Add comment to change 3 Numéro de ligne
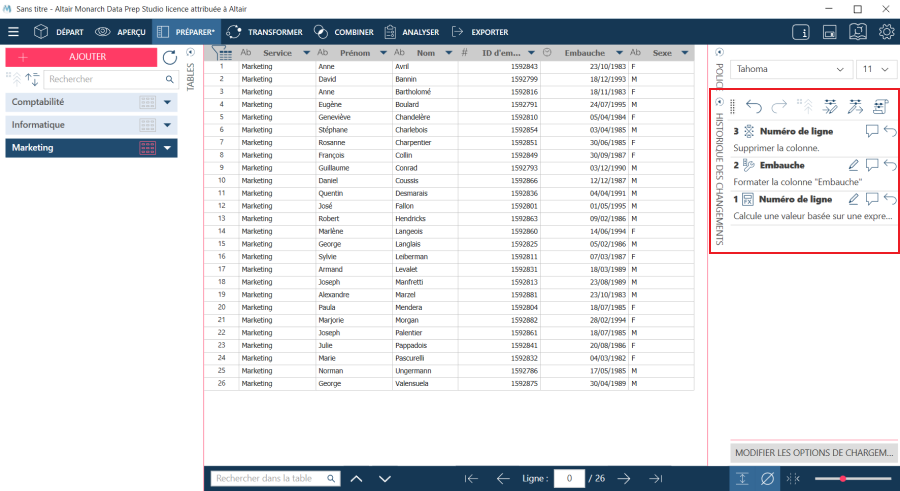Screen dimensions: 900x491 coord(872,132)
